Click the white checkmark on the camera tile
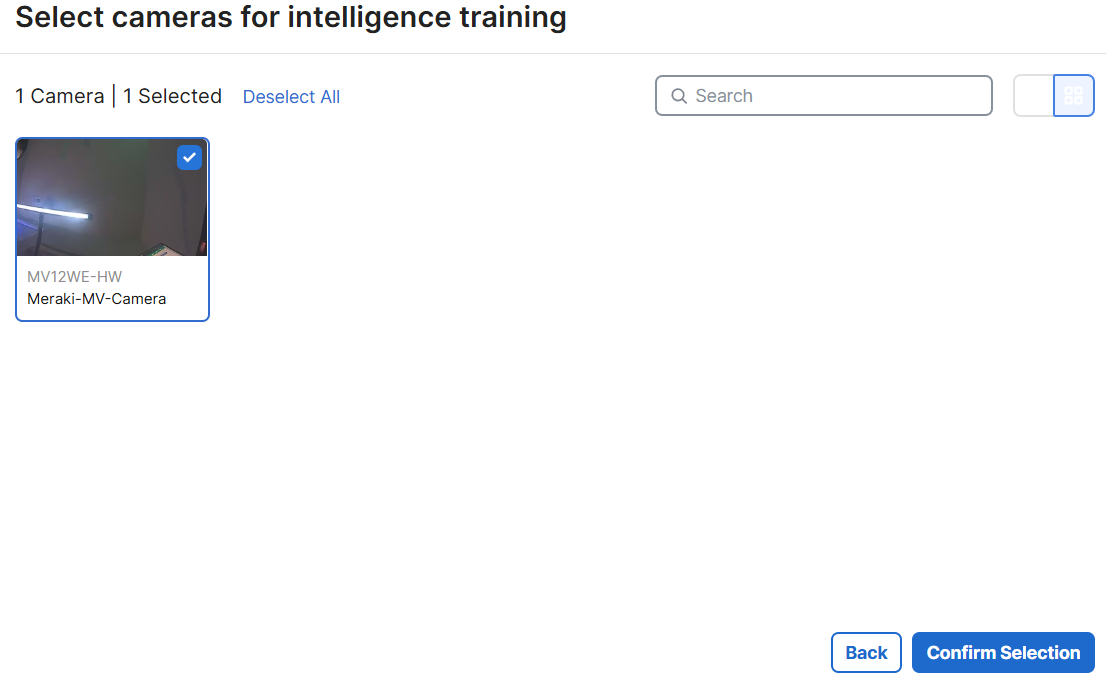The width and height of the screenshot is (1106, 679). pyautogui.click(x=189, y=157)
